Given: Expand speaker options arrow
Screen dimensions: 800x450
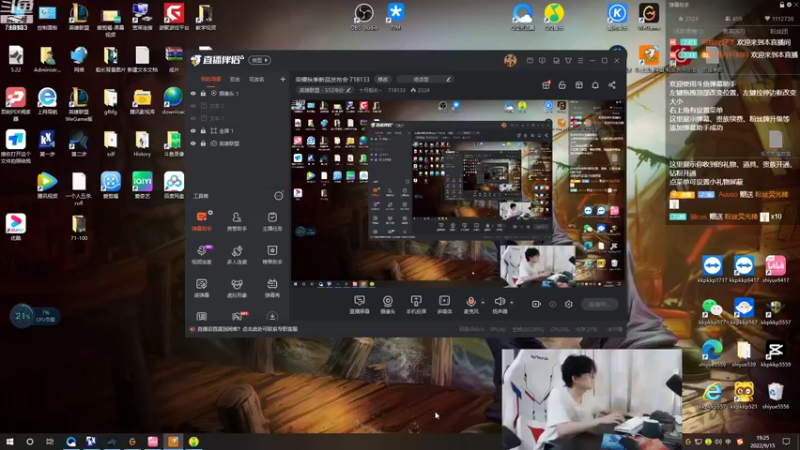Looking at the screenshot, I should (512, 303).
